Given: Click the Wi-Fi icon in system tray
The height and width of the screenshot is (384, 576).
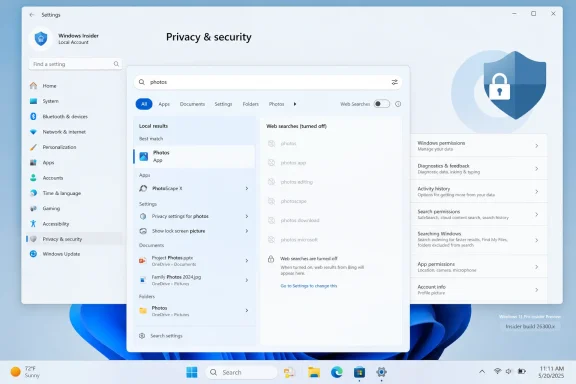Looking at the screenshot, I should 497,371.
